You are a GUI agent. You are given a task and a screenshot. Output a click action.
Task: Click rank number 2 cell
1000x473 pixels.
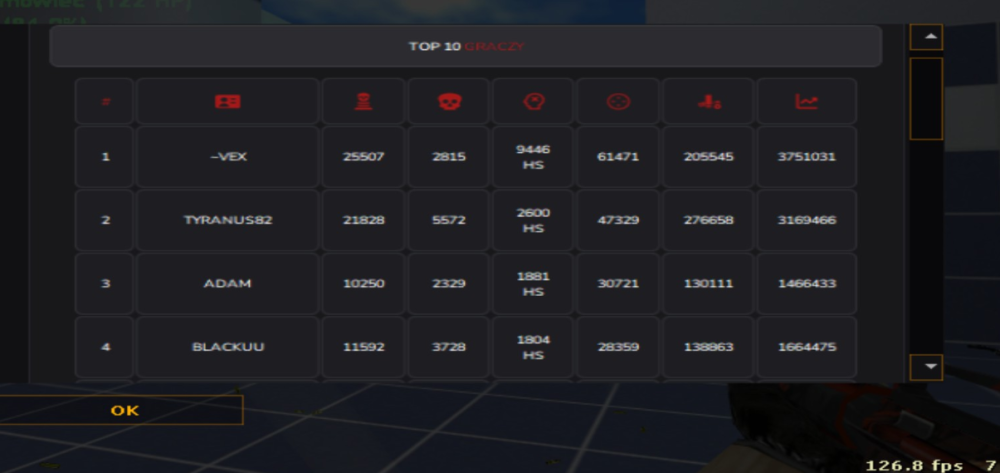tap(105, 220)
